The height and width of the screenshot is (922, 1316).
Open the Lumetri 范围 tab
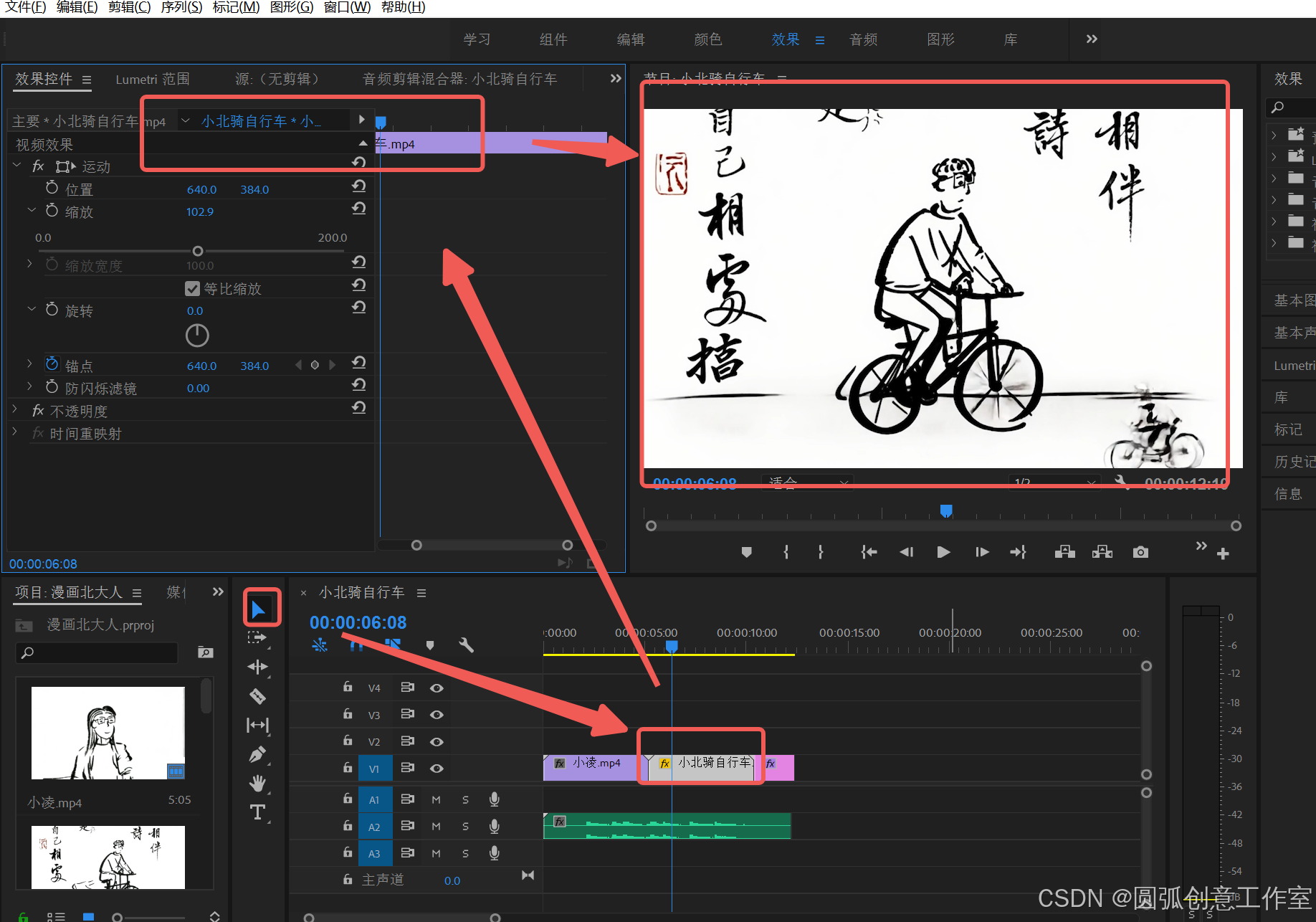(153, 79)
